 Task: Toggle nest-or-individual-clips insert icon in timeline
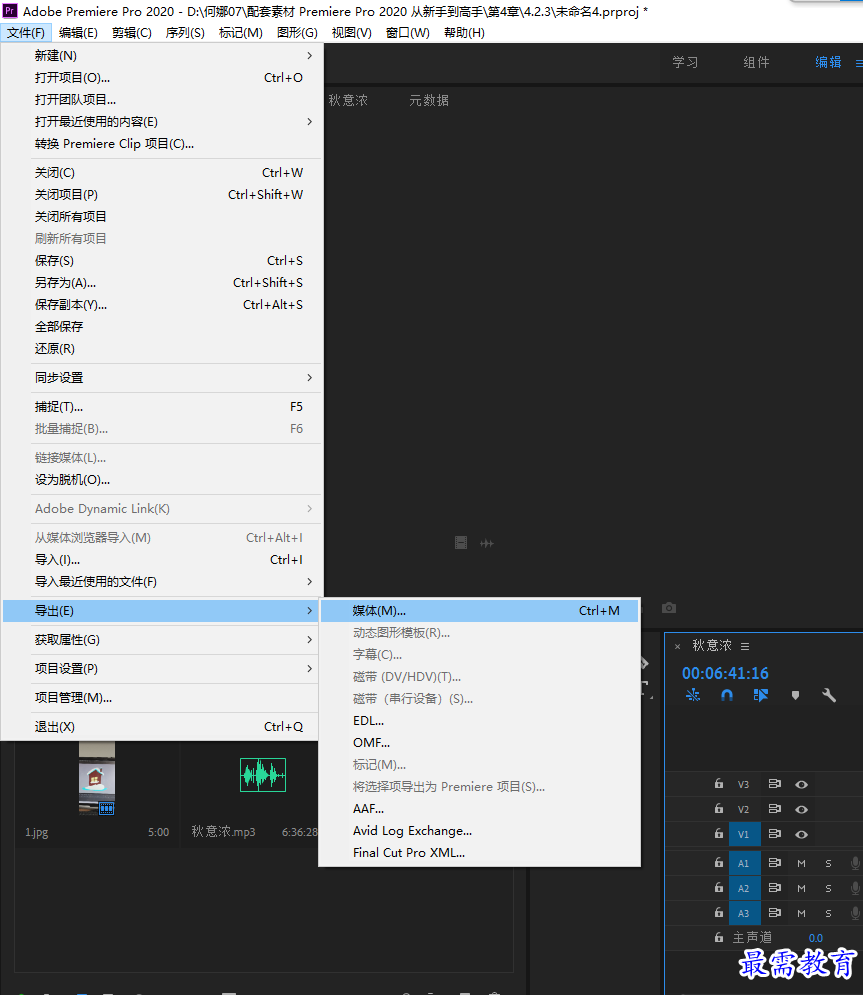(693, 695)
